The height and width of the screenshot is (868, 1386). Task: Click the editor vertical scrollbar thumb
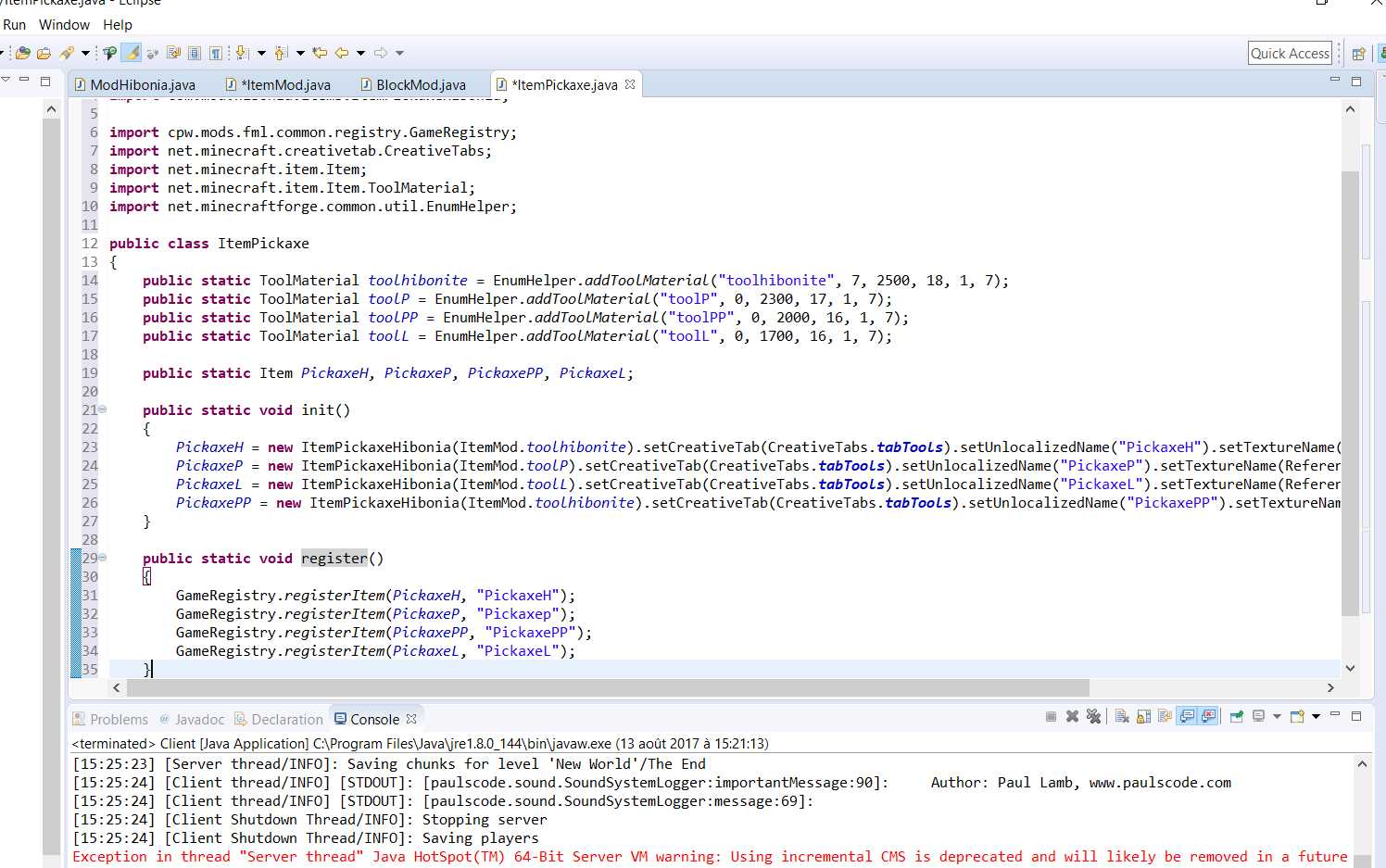point(1350,394)
